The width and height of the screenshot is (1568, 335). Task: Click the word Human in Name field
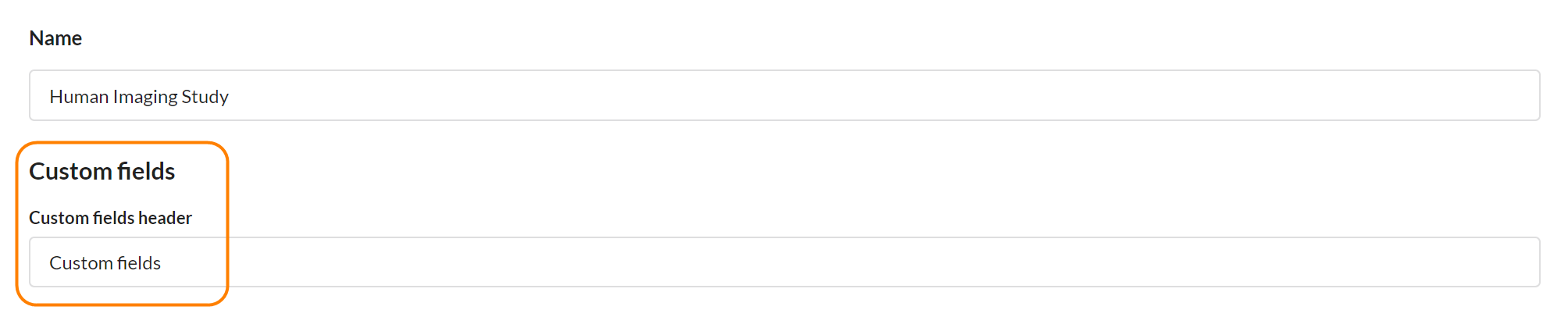[x=79, y=97]
